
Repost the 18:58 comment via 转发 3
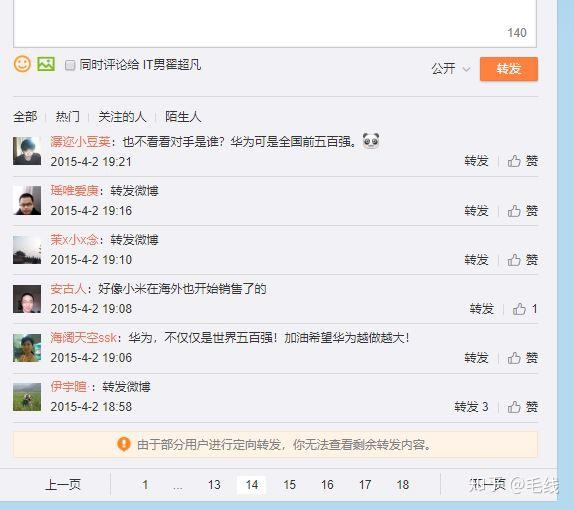tap(471, 407)
